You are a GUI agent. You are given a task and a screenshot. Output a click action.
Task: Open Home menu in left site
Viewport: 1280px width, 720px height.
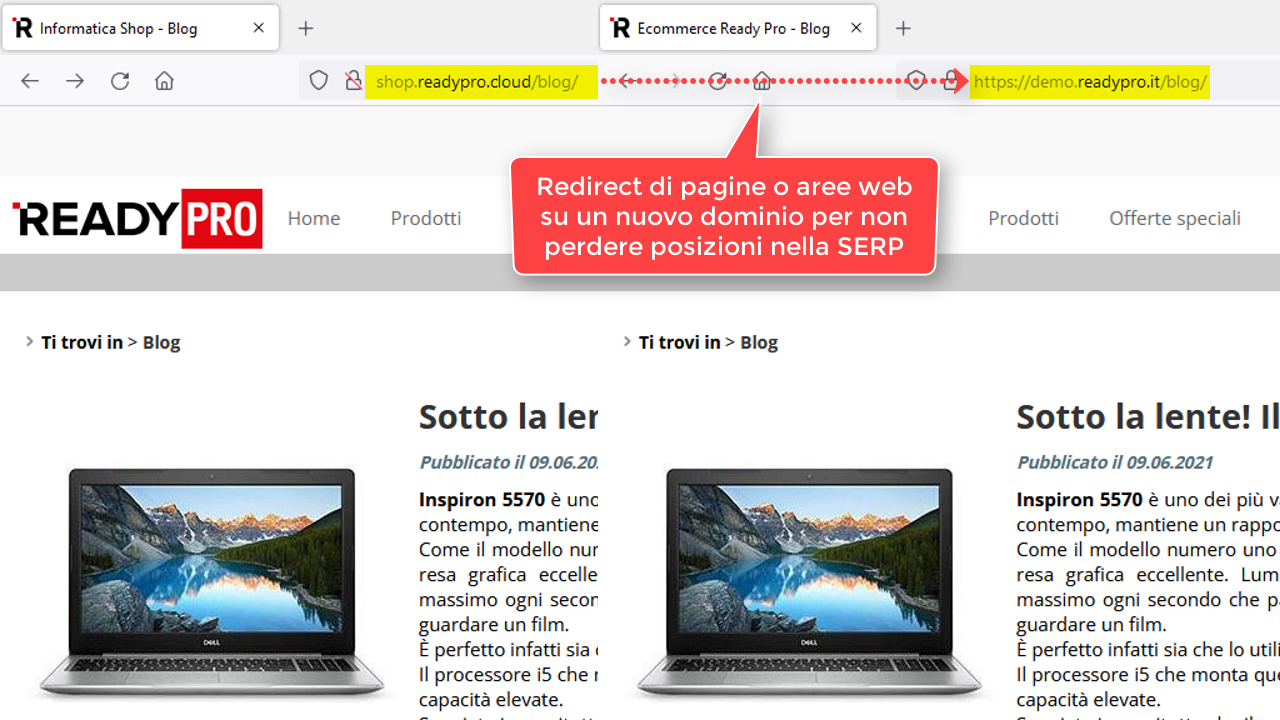pyautogui.click(x=314, y=218)
